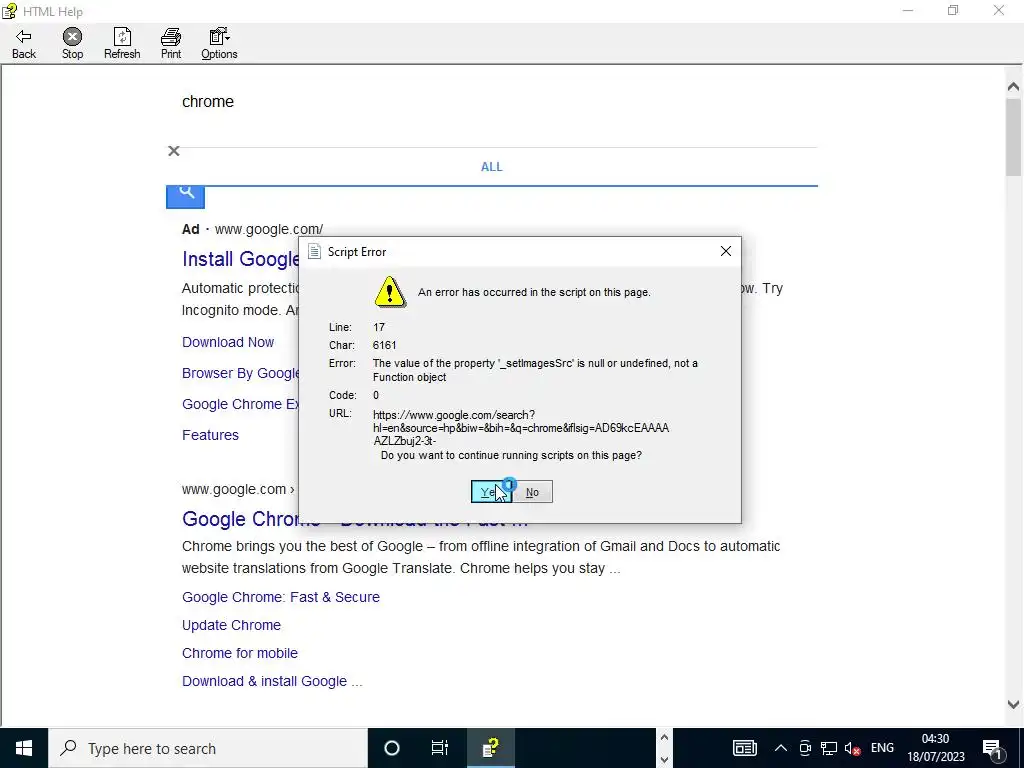Click the HTML Help taskbar app icon
The image size is (1024, 768).
coord(490,748)
